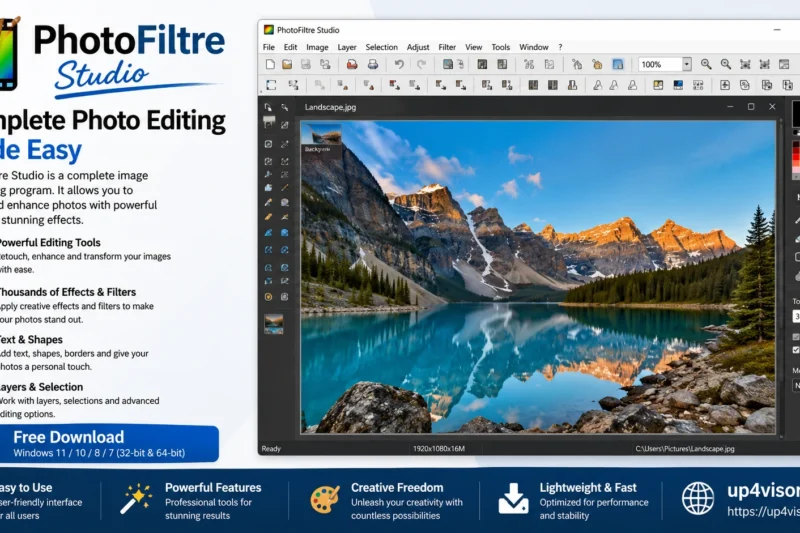Screen dimensions: 800x533
Task: Open the ? help menu
Action: [560, 47]
